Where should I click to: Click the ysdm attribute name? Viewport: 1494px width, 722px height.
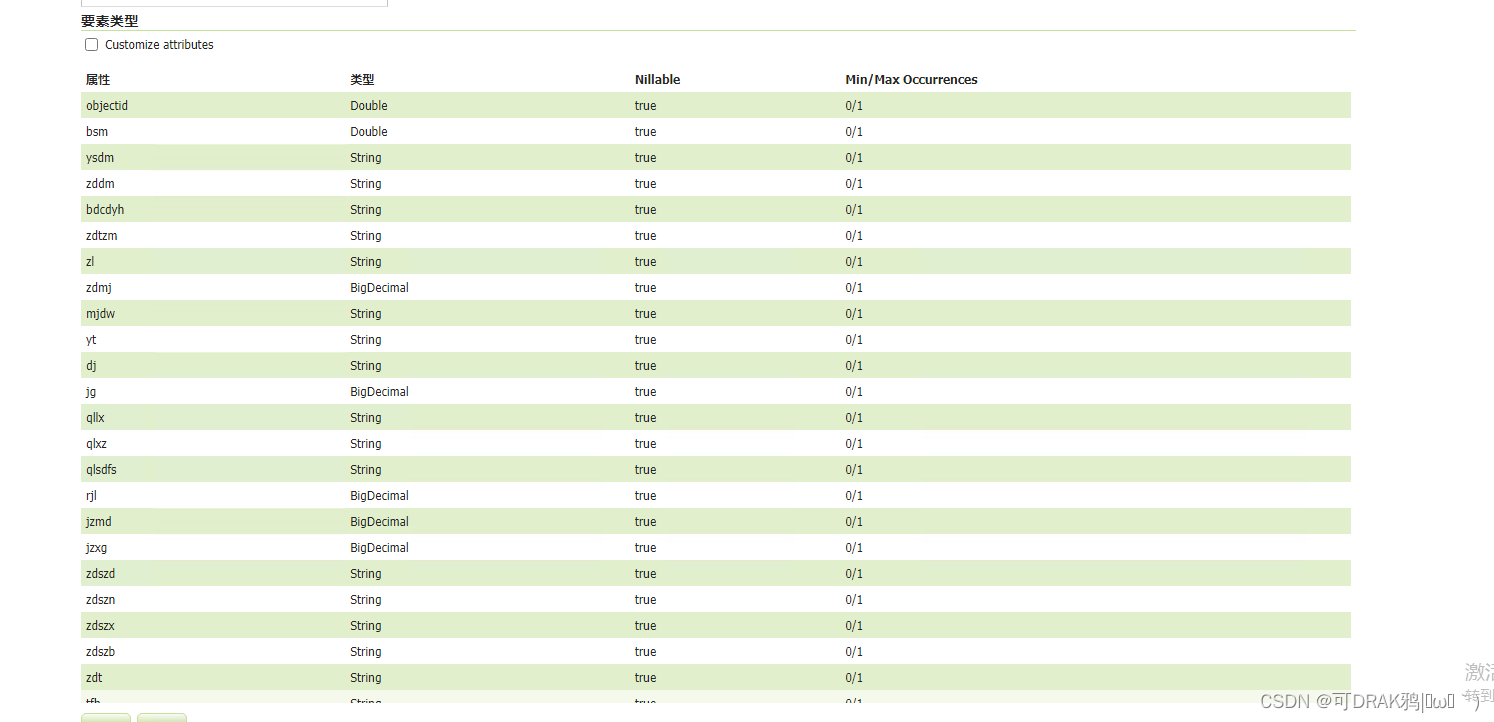(100, 158)
